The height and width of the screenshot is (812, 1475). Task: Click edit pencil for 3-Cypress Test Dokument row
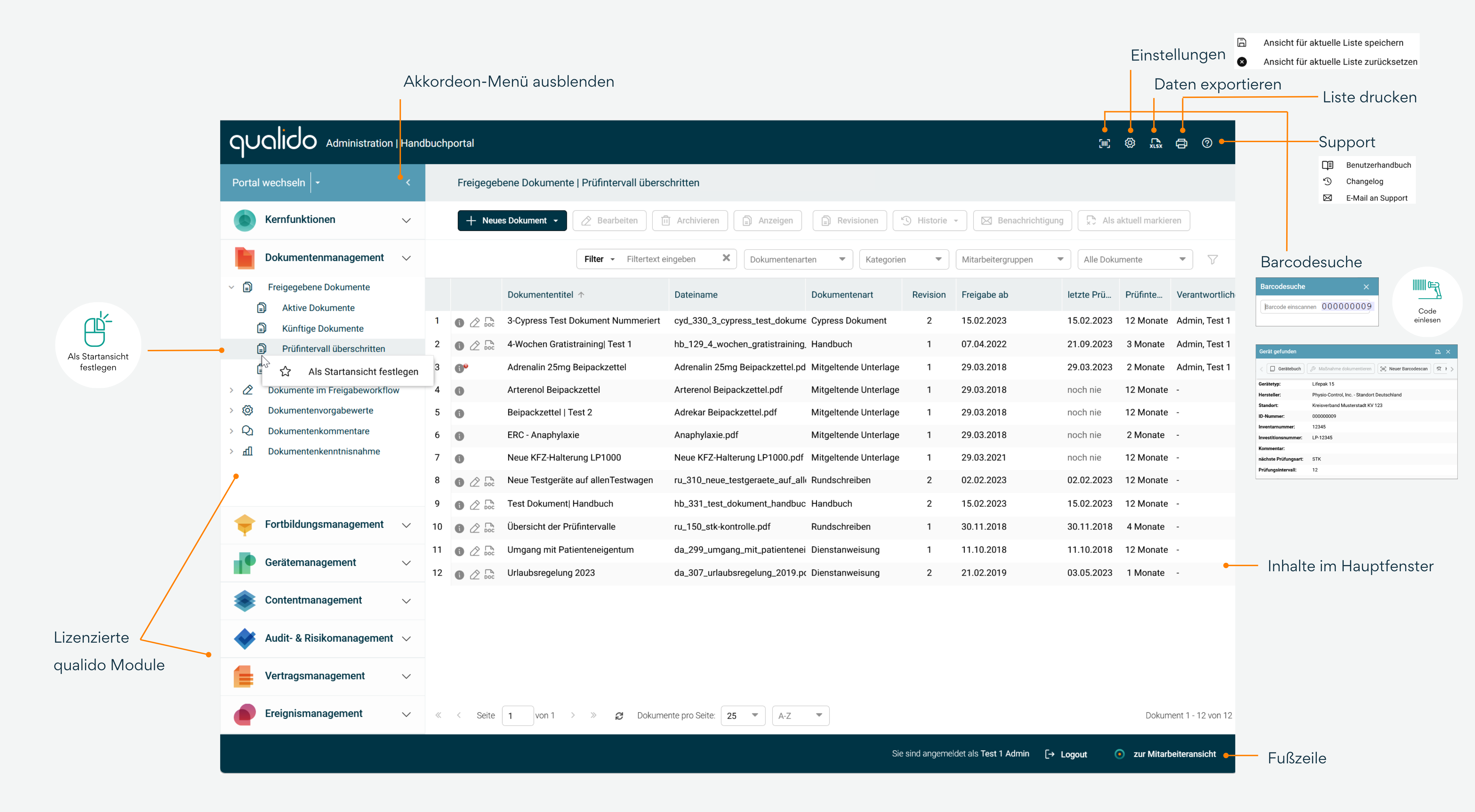(475, 322)
